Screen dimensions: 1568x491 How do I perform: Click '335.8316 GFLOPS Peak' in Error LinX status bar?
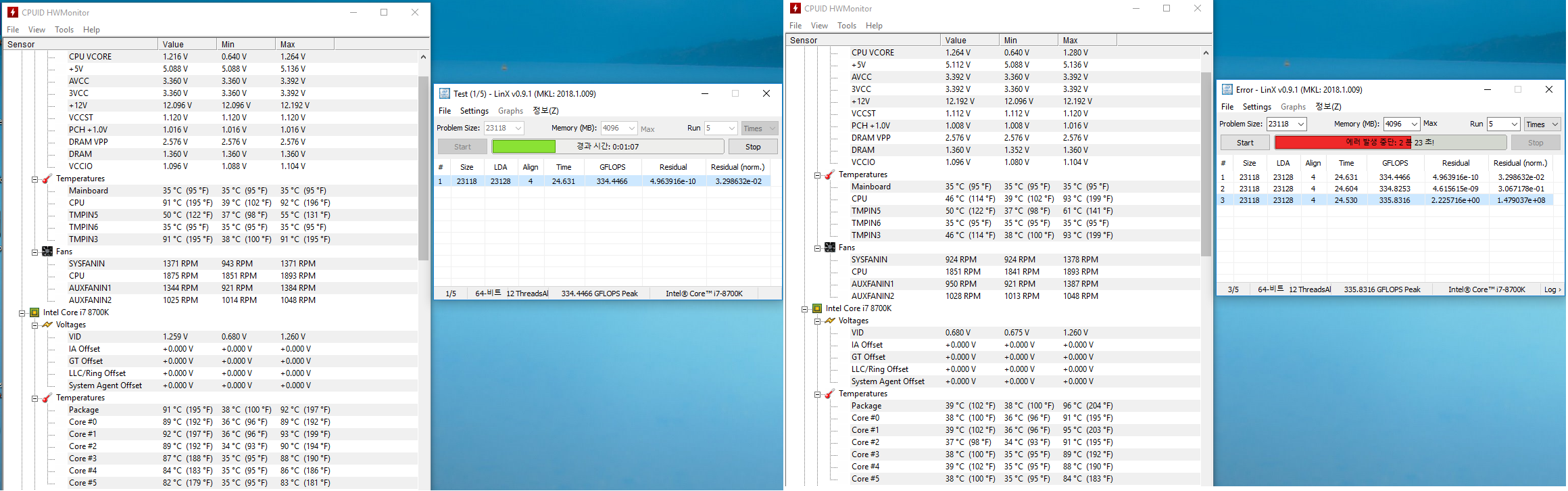click(1382, 289)
